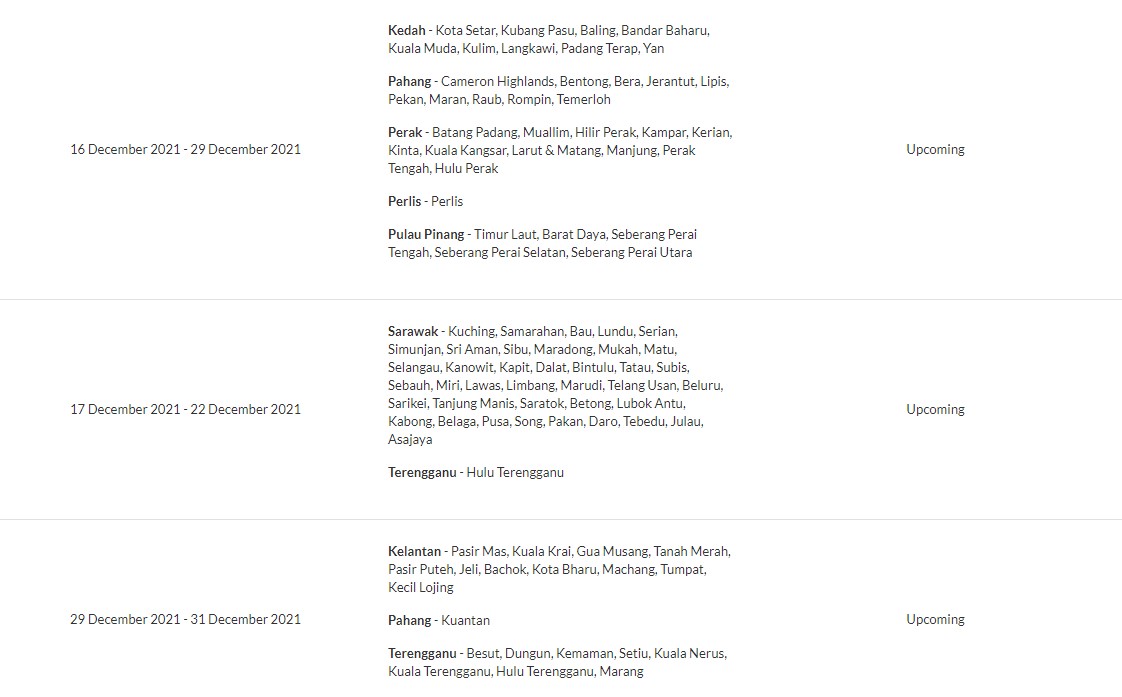Click the Hulu Terengganu text in Sarawak row
The width and height of the screenshot is (1122, 697).
click(515, 472)
